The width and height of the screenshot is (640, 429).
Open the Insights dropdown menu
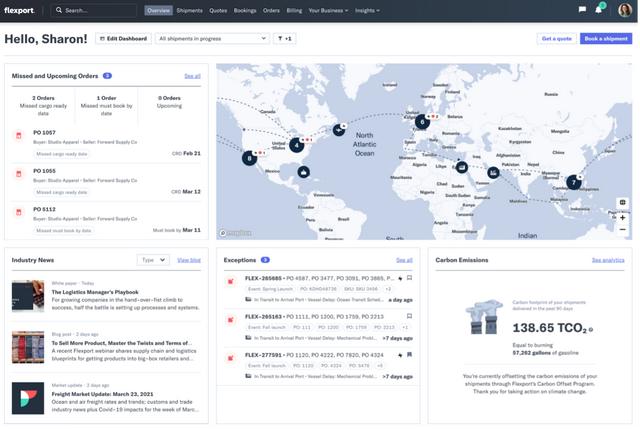[x=367, y=10]
